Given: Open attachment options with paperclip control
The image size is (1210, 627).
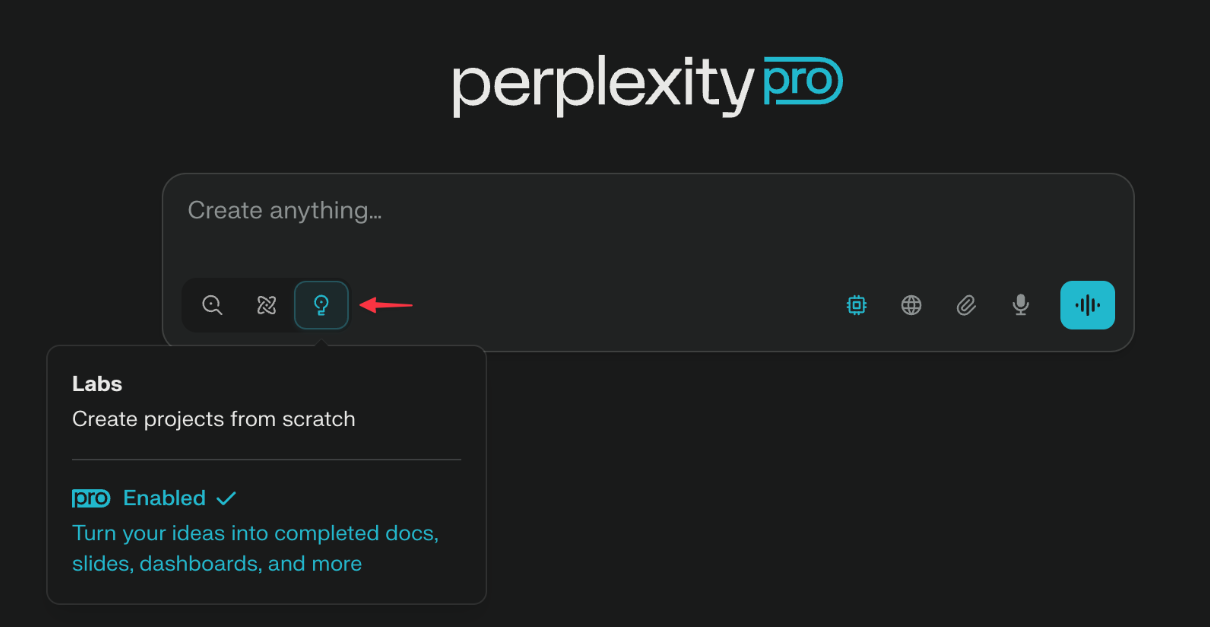Looking at the screenshot, I should 966,304.
